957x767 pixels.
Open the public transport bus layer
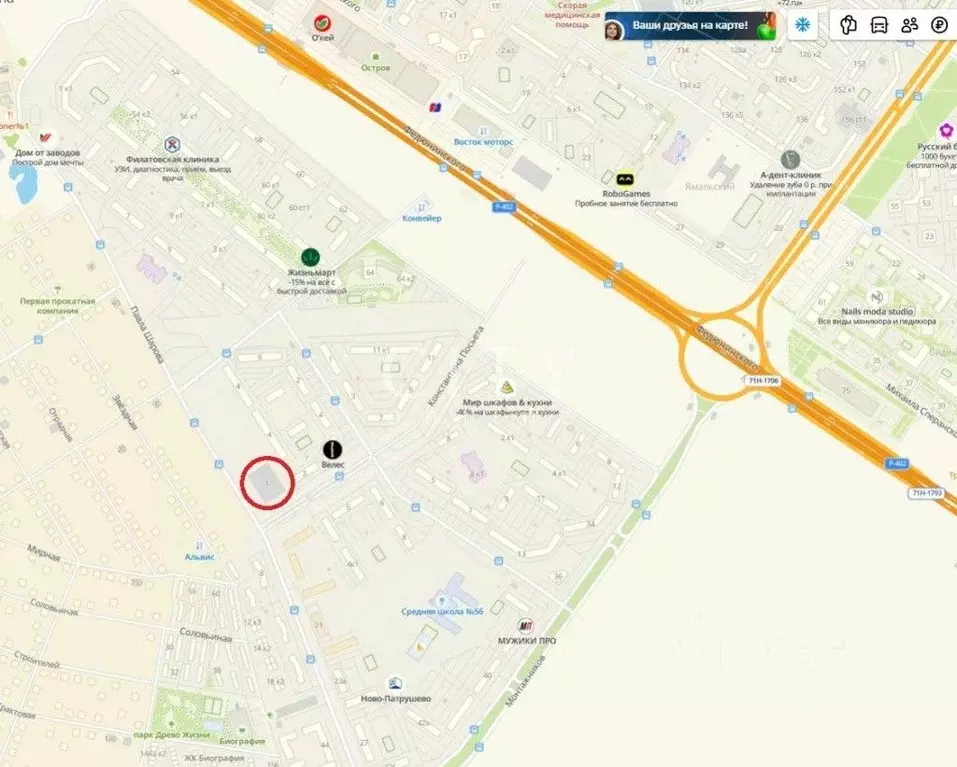click(x=879, y=25)
